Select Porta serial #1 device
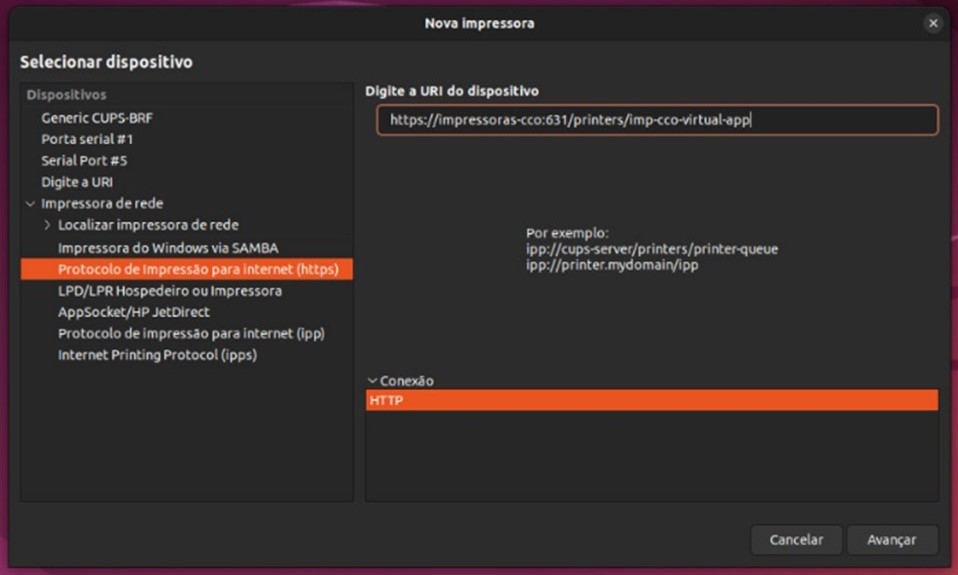 (x=87, y=139)
